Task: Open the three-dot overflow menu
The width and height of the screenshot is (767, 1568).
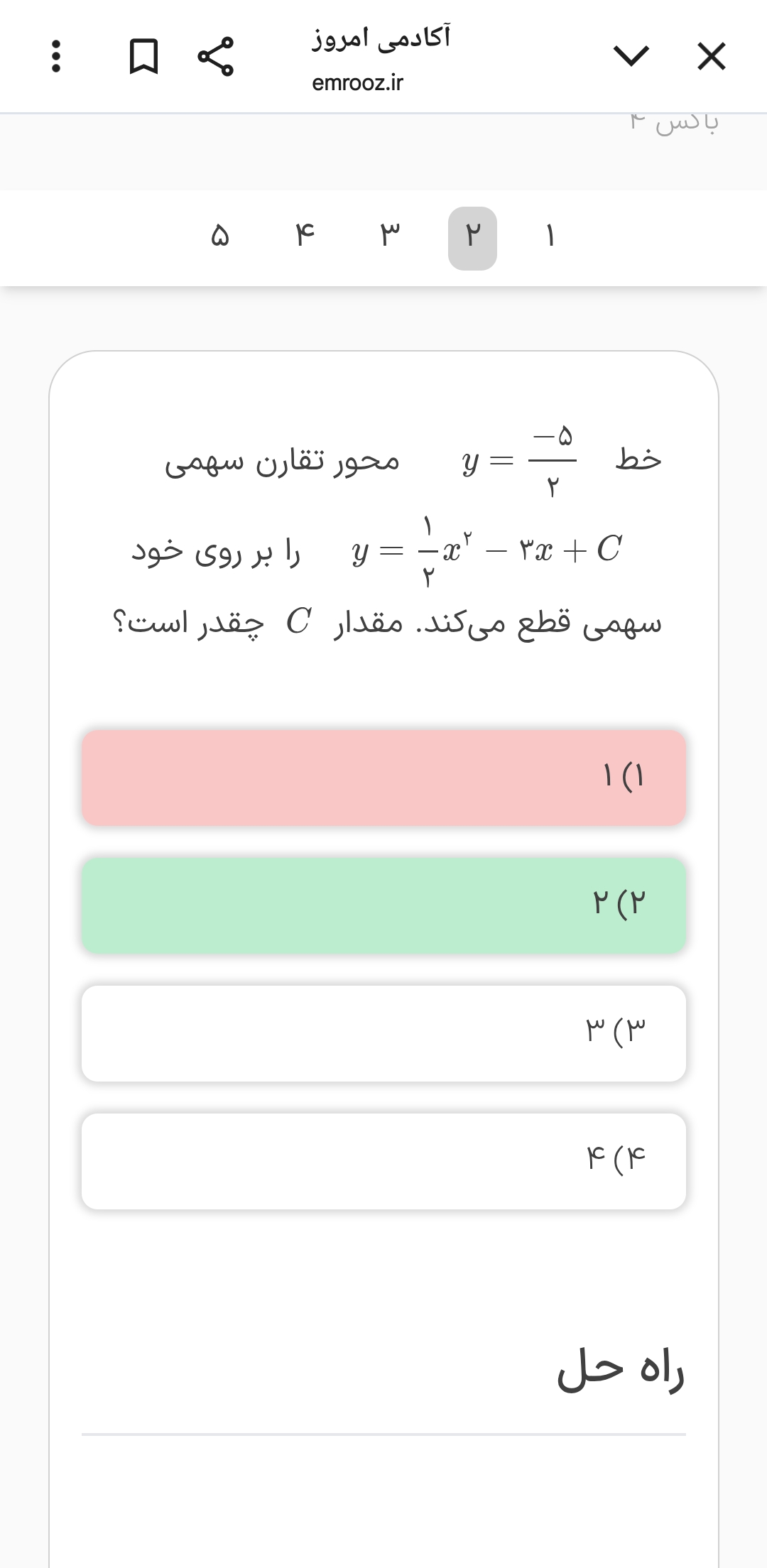Action: [56, 57]
